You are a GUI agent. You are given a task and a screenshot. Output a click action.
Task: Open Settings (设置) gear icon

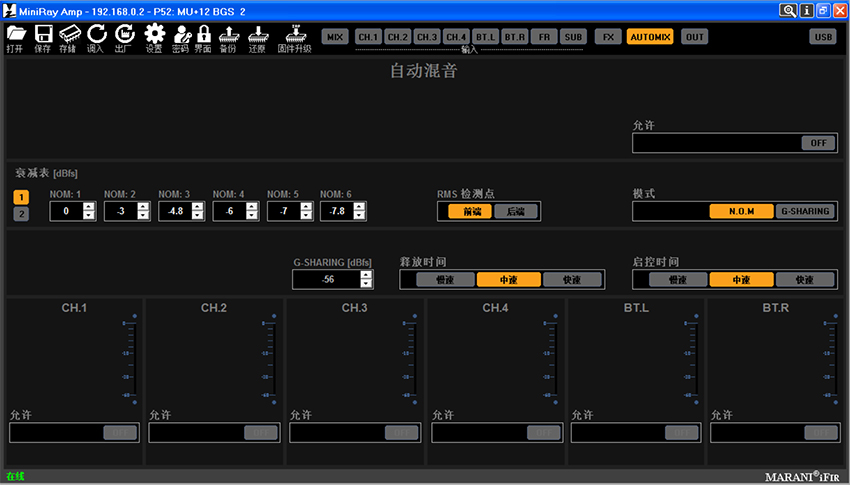153,36
